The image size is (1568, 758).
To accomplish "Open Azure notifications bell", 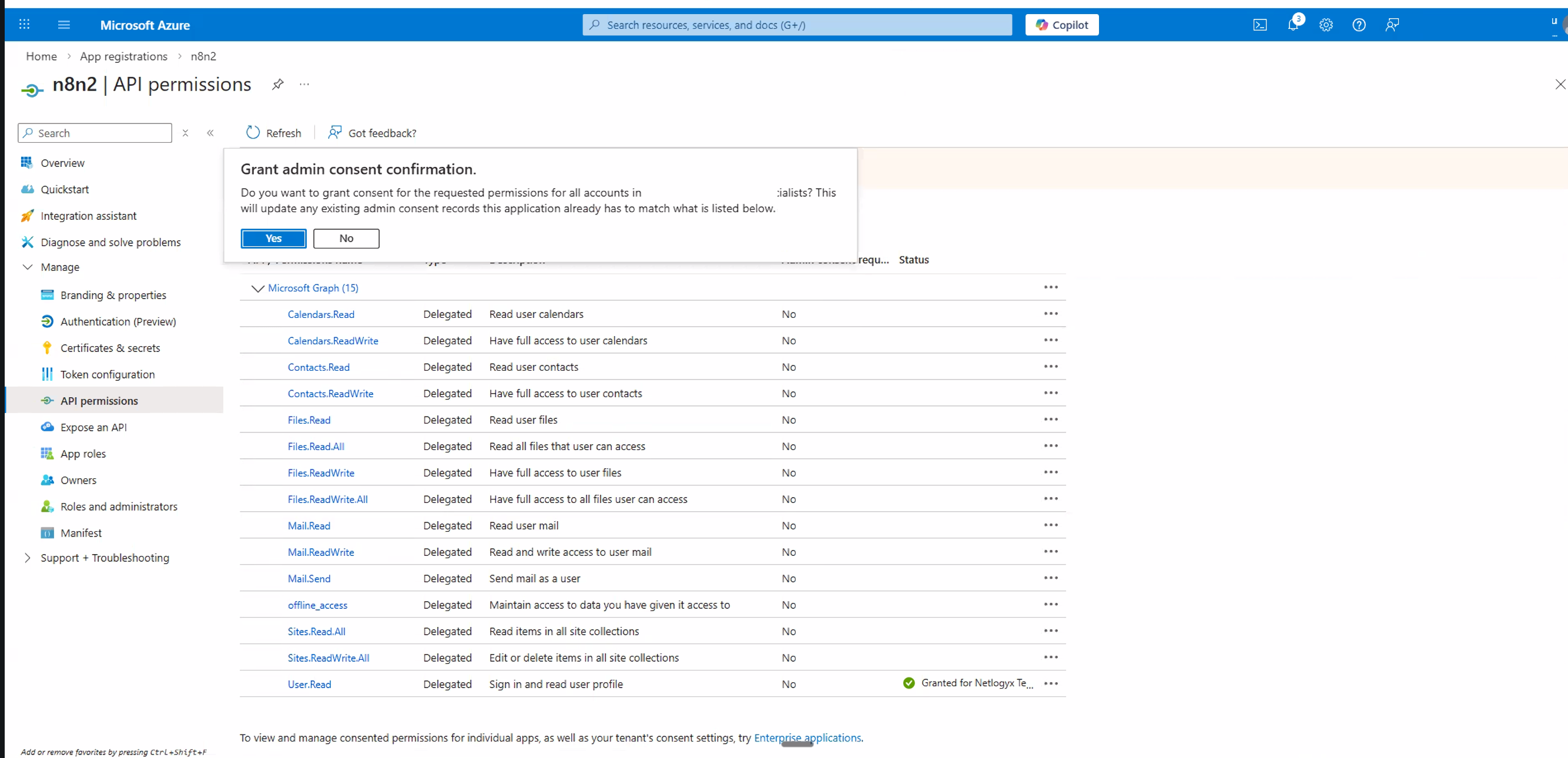I will [1293, 25].
